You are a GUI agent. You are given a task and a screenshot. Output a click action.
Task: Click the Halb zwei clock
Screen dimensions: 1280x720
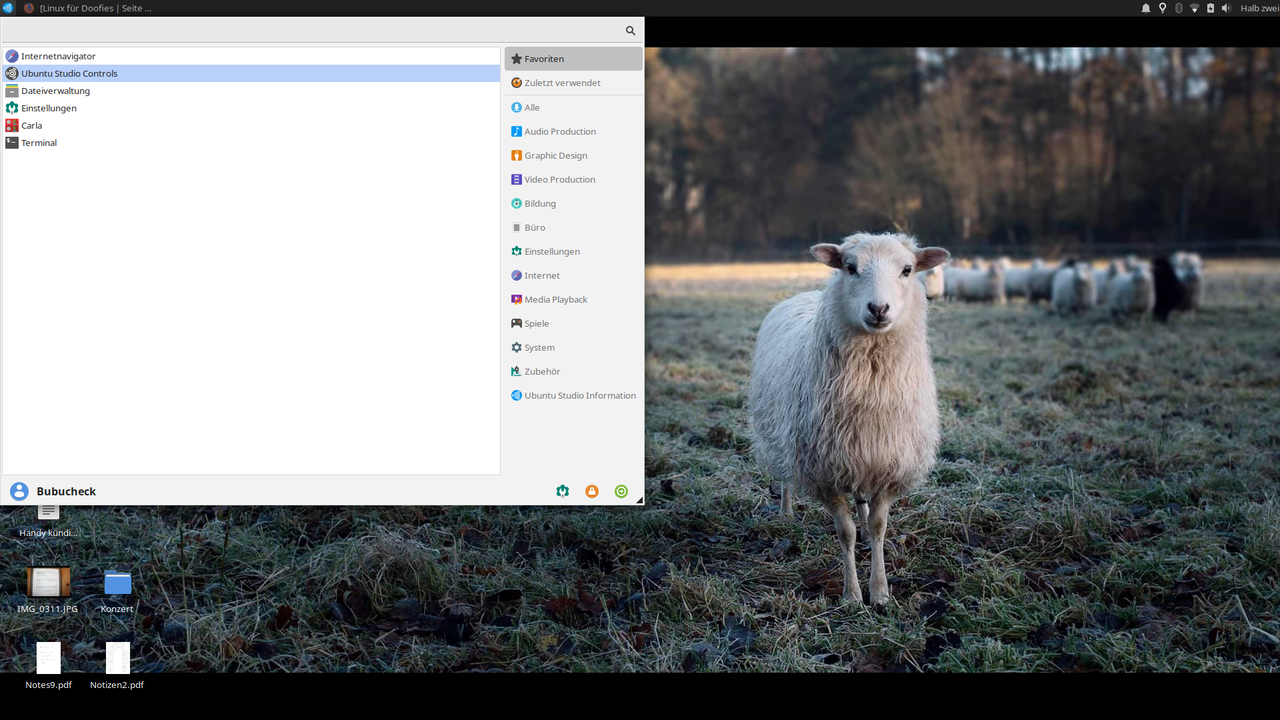pos(1260,8)
